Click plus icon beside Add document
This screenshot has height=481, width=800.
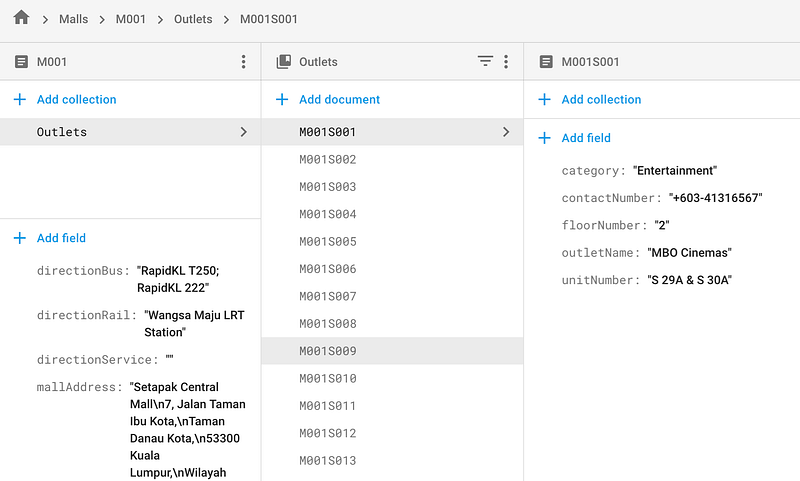coord(282,100)
